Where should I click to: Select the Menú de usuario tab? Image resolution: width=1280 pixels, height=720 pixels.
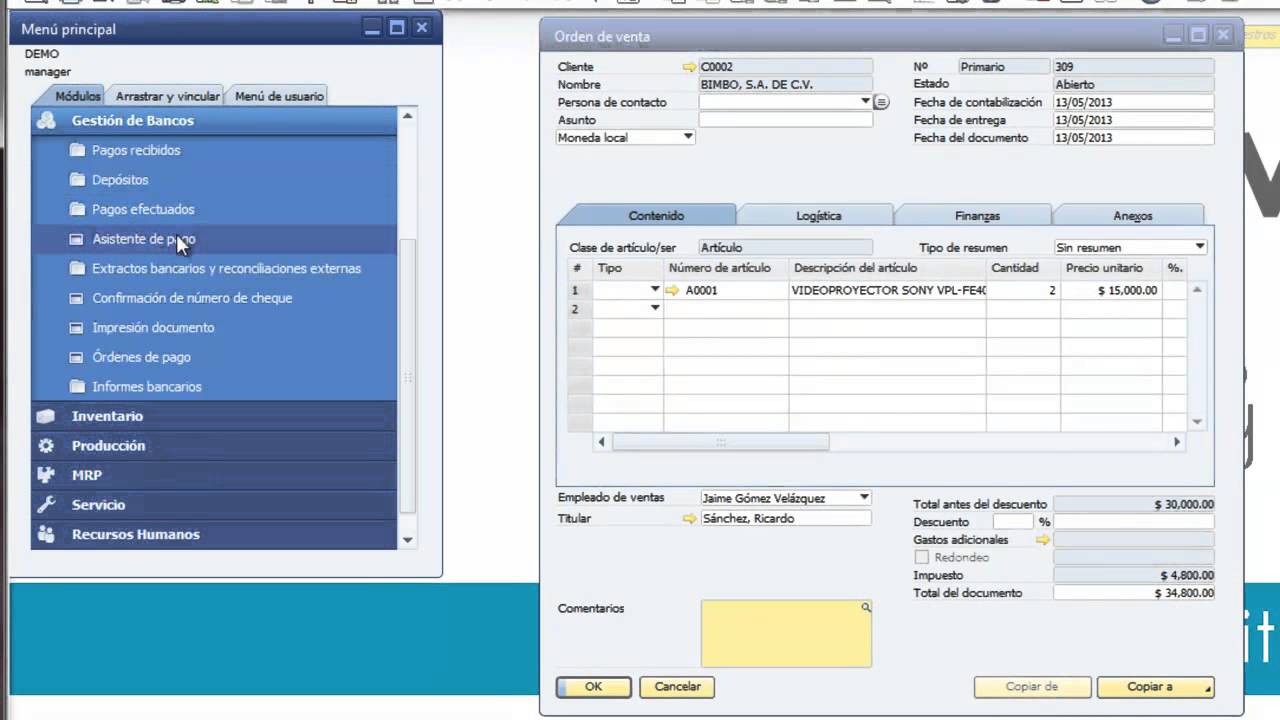(279, 97)
